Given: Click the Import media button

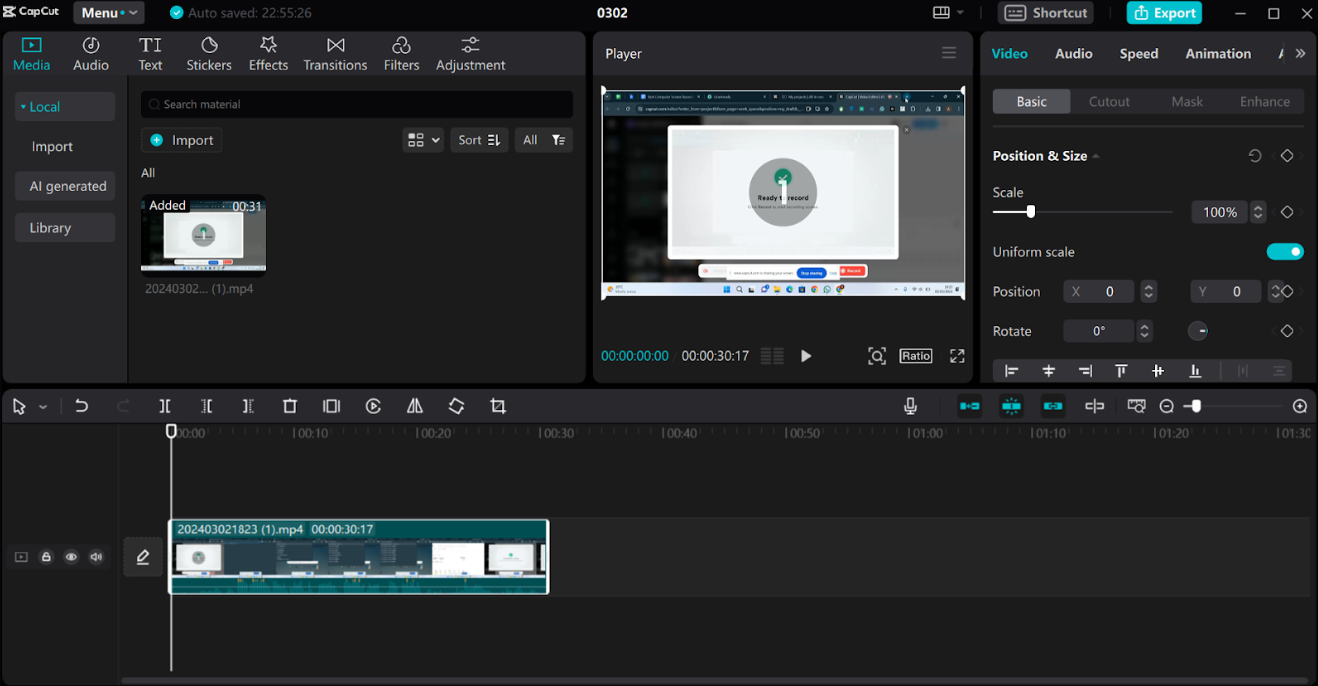Looking at the screenshot, I should click(x=181, y=140).
